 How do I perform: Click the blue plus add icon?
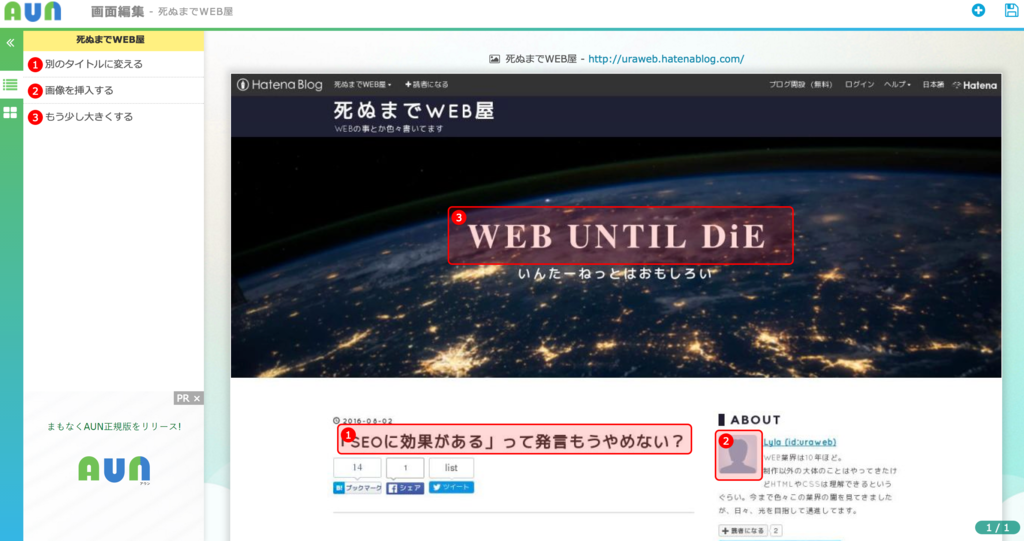coord(978,10)
